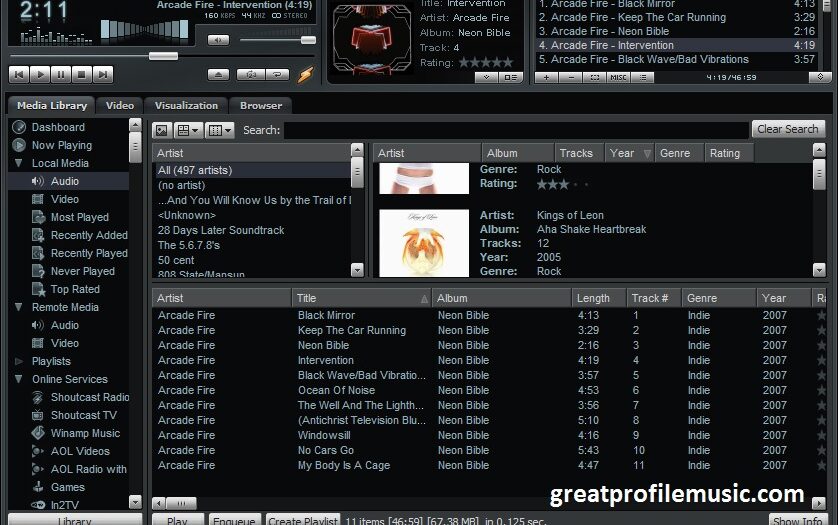Click the Play transport button
Screen dimensions: 838x525
(40, 74)
